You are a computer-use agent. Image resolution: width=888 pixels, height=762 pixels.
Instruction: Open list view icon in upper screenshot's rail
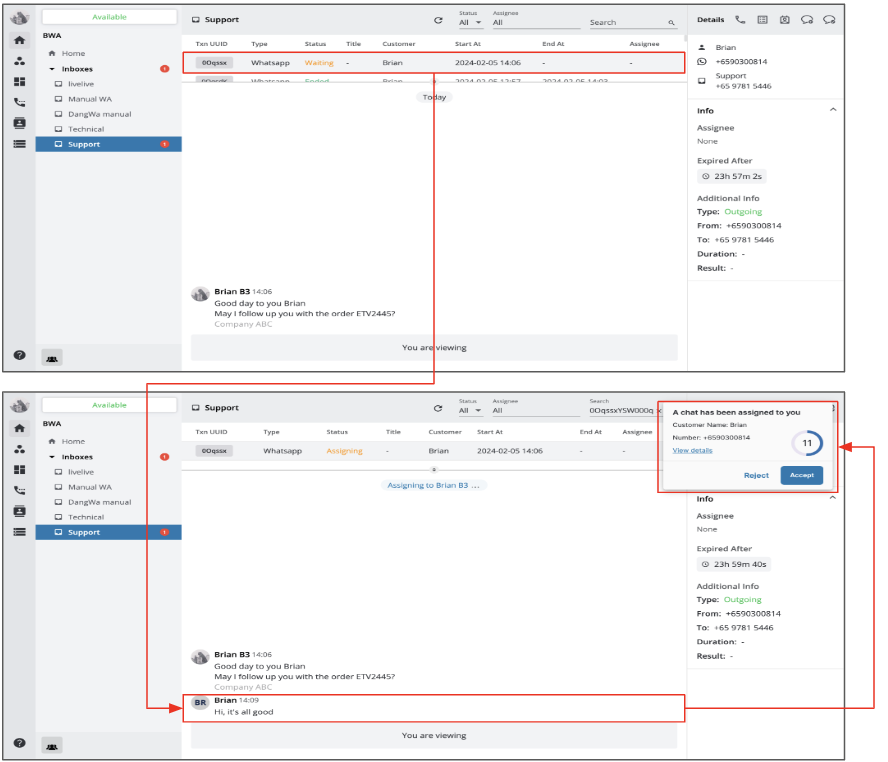pos(19,144)
